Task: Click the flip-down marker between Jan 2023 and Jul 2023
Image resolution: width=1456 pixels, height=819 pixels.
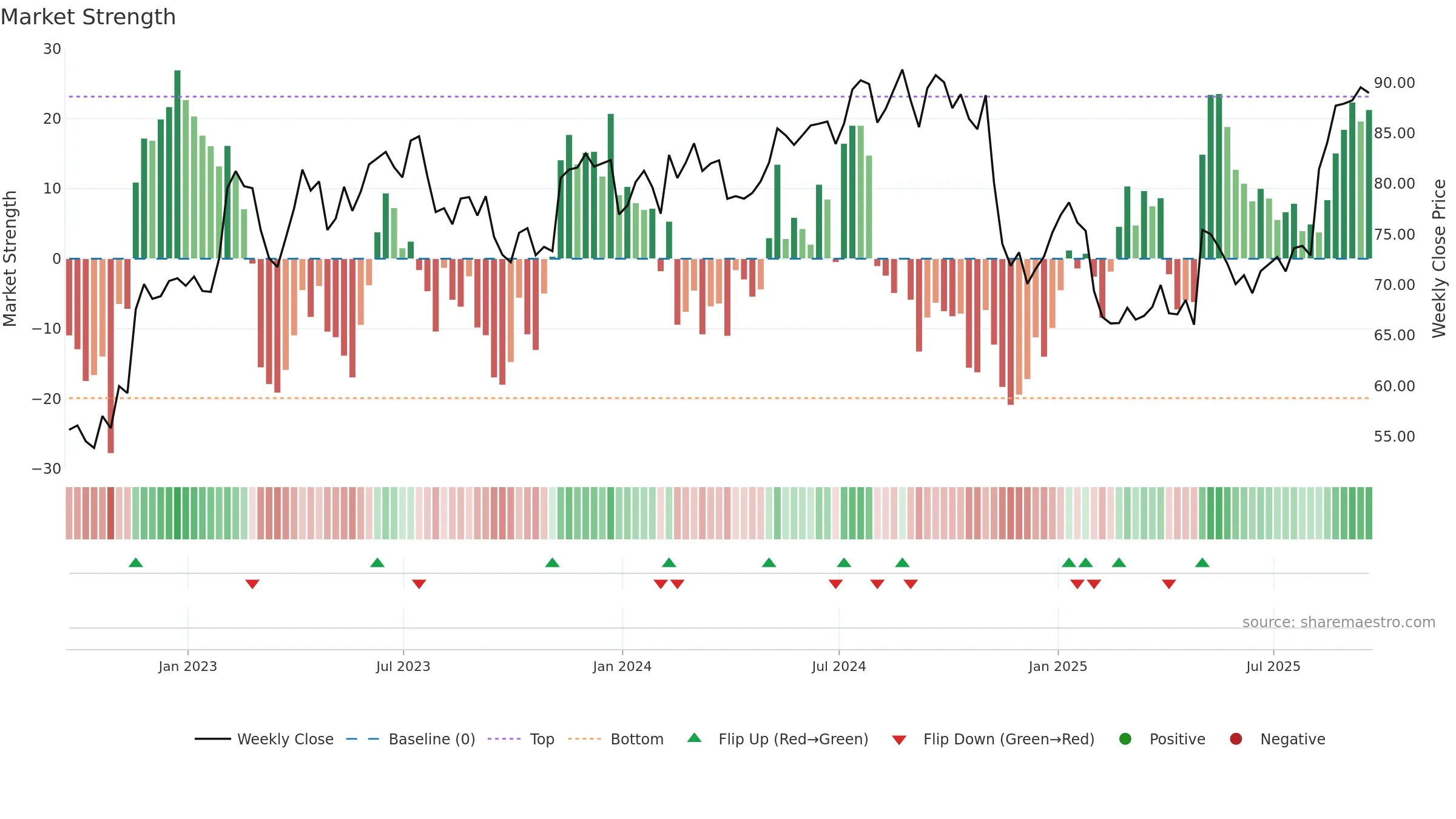Action: [252, 584]
